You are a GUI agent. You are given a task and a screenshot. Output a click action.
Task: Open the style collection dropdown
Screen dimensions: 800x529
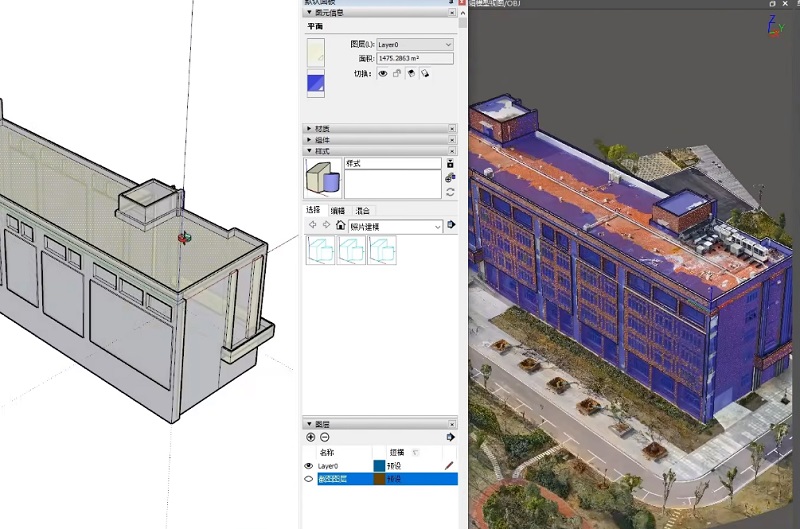point(437,227)
